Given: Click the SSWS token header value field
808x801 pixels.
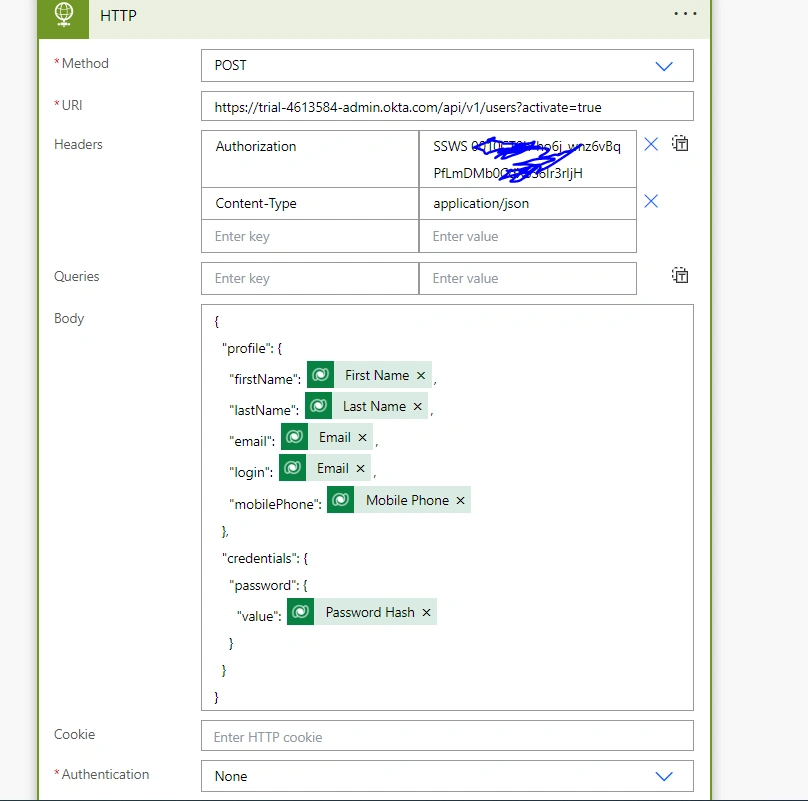Looking at the screenshot, I should [x=528, y=159].
